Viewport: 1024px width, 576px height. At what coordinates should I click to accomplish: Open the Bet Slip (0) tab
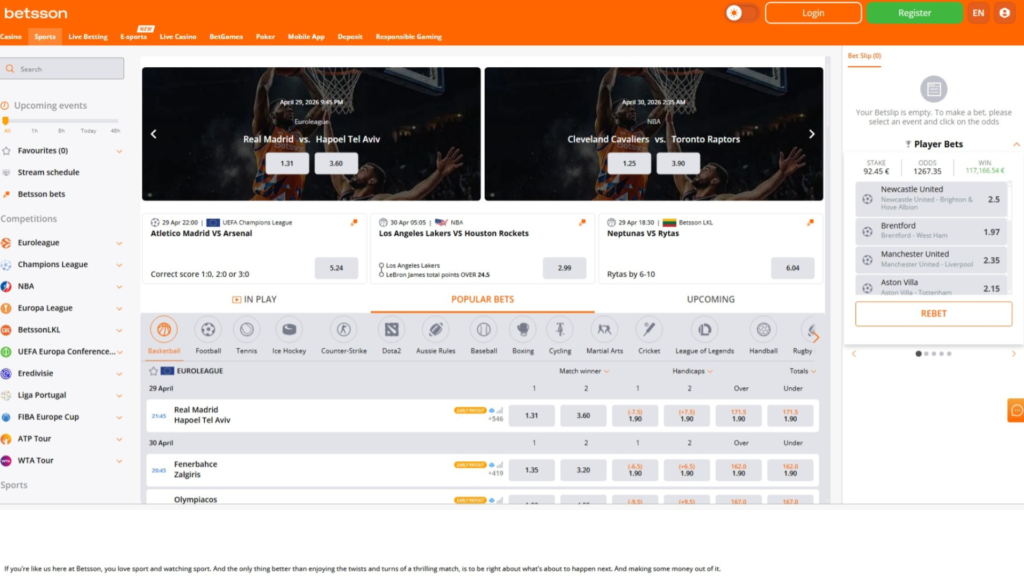864,56
